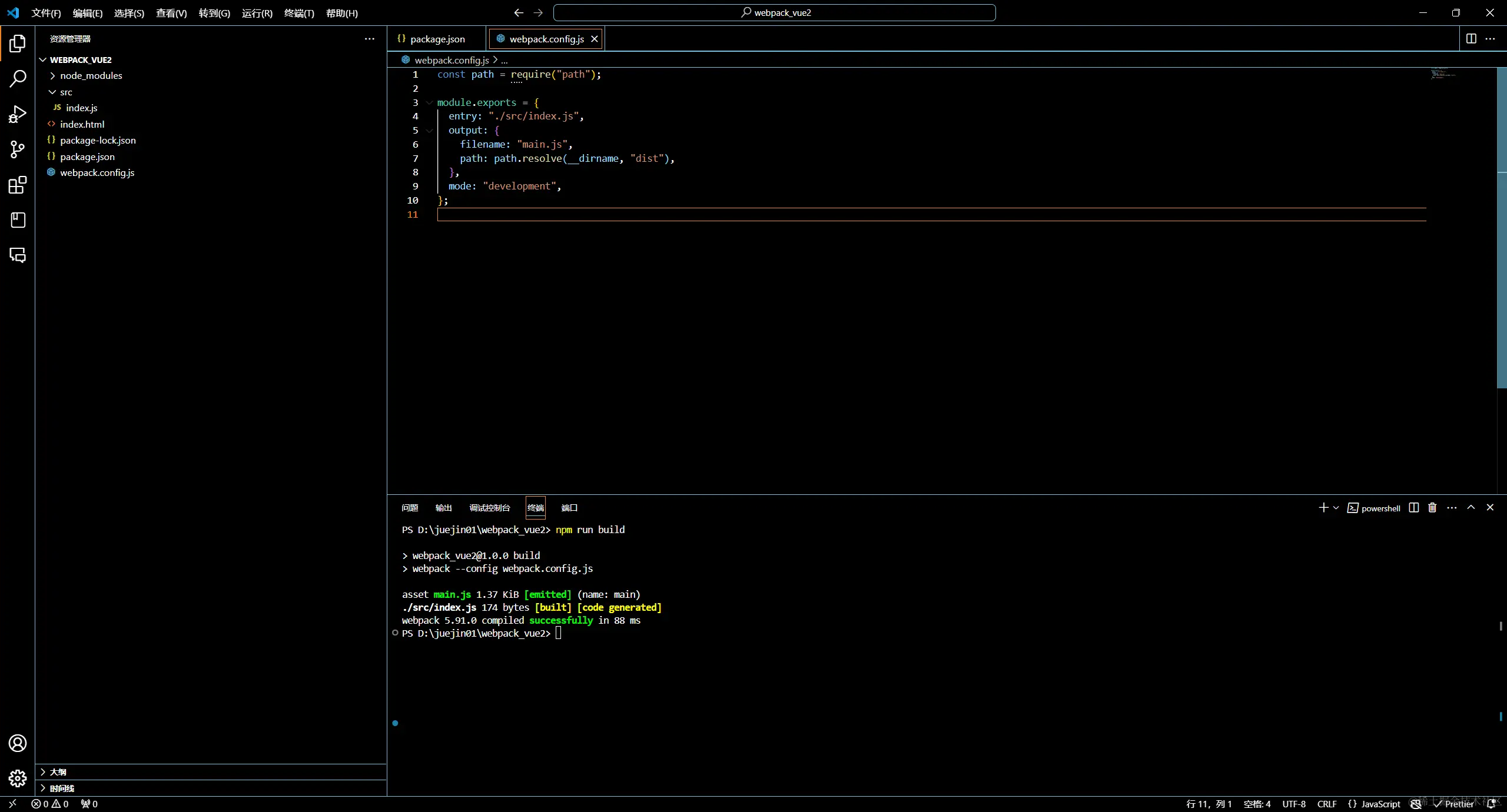Open the 终端(T) menu
The image size is (1507, 812).
(x=299, y=13)
